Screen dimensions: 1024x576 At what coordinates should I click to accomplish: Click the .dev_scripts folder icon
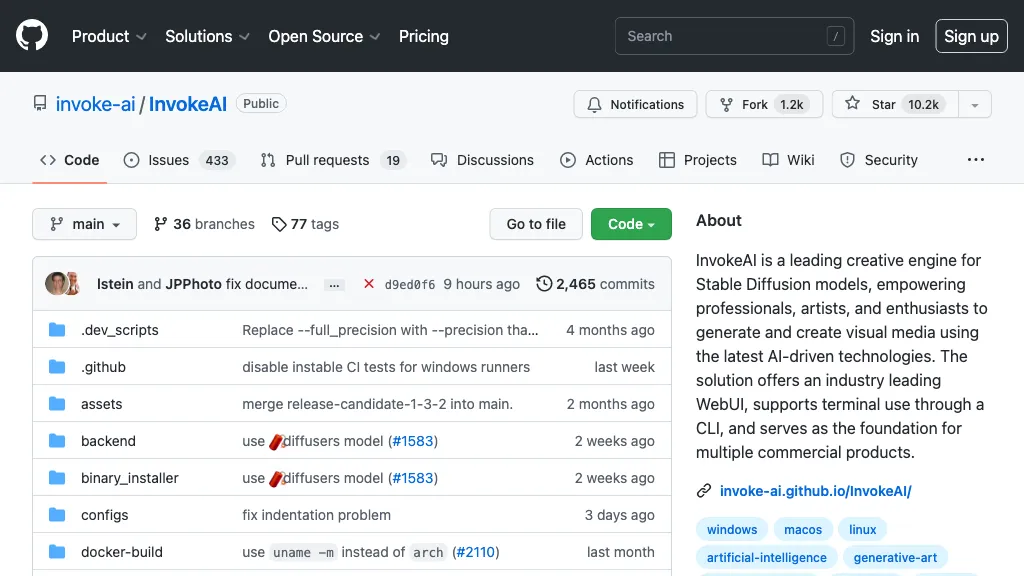pyautogui.click(x=58, y=330)
